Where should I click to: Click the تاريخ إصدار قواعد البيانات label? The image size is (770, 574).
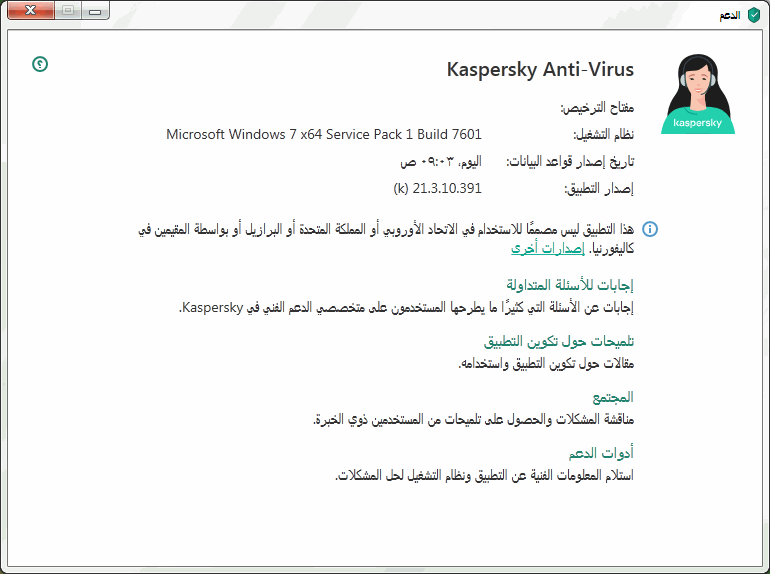570,162
